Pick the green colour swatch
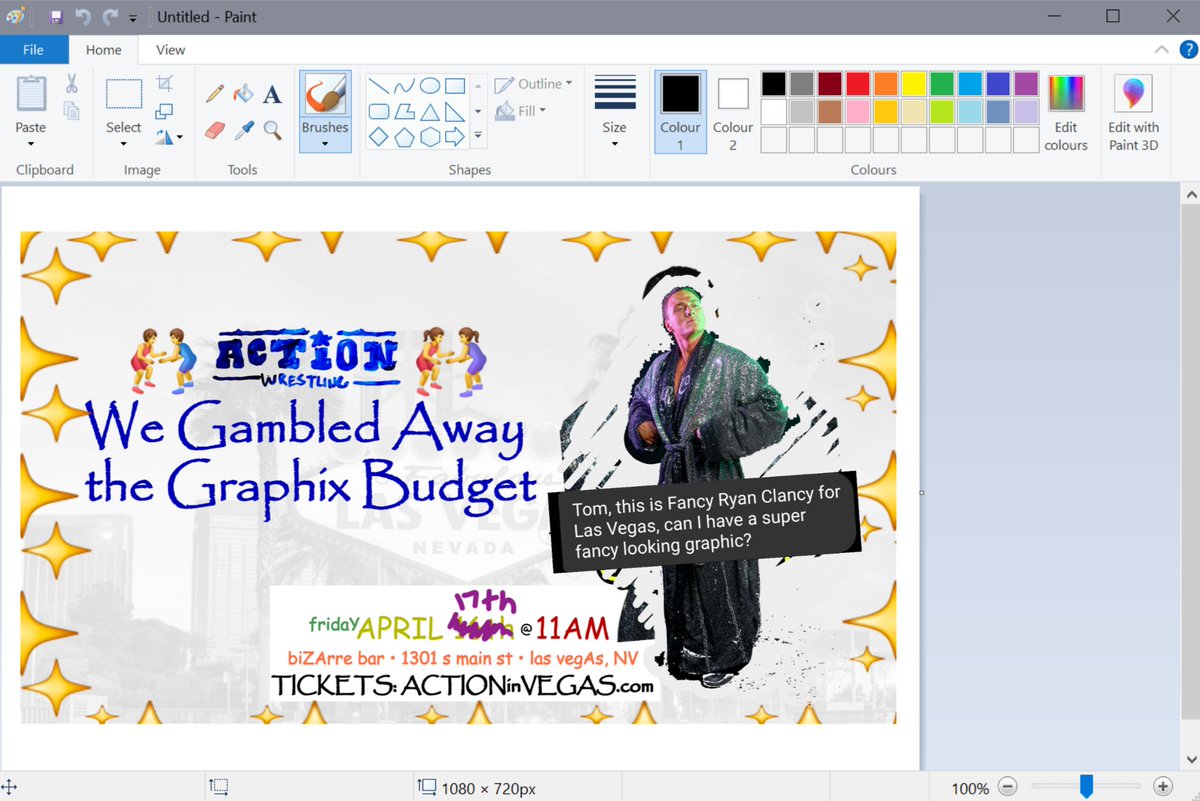1200x801 pixels. [x=941, y=84]
